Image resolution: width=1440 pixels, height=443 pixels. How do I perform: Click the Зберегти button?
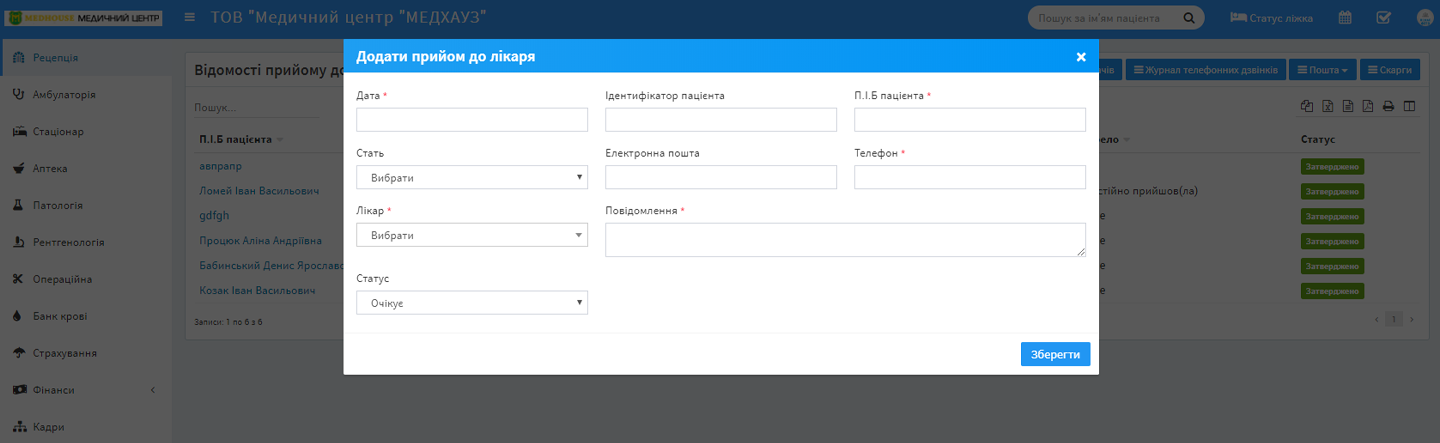click(1055, 355)
